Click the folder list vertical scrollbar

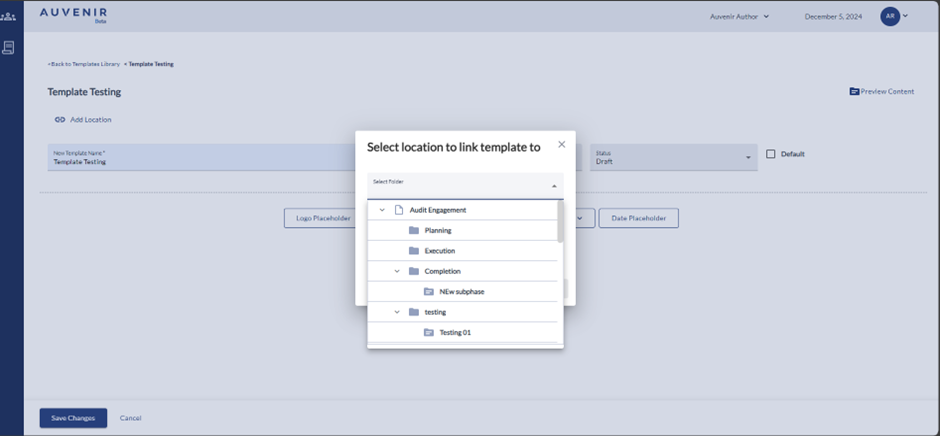[x=560, y=223]
